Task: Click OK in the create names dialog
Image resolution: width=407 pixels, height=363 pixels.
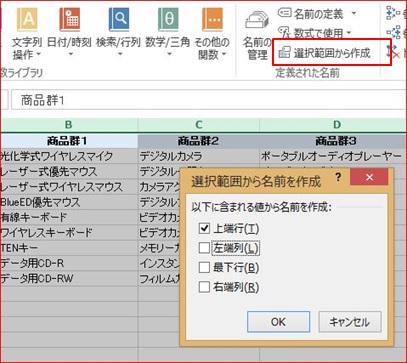Action: [x=278, y=322]
